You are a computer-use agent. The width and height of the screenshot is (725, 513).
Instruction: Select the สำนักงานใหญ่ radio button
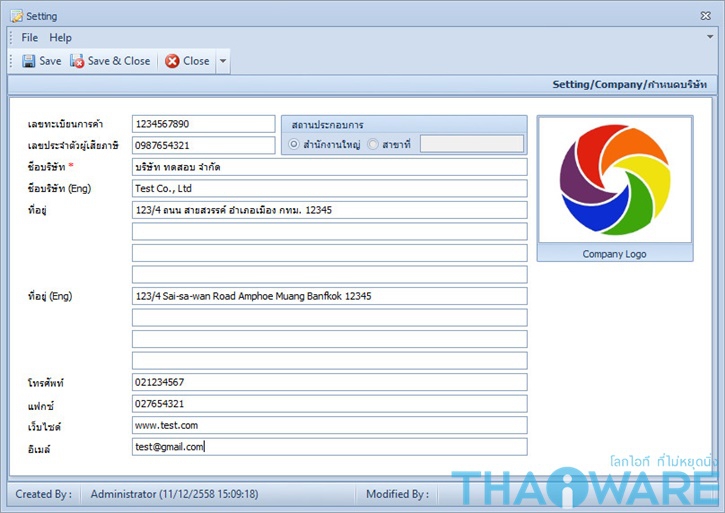pos(294,144)
